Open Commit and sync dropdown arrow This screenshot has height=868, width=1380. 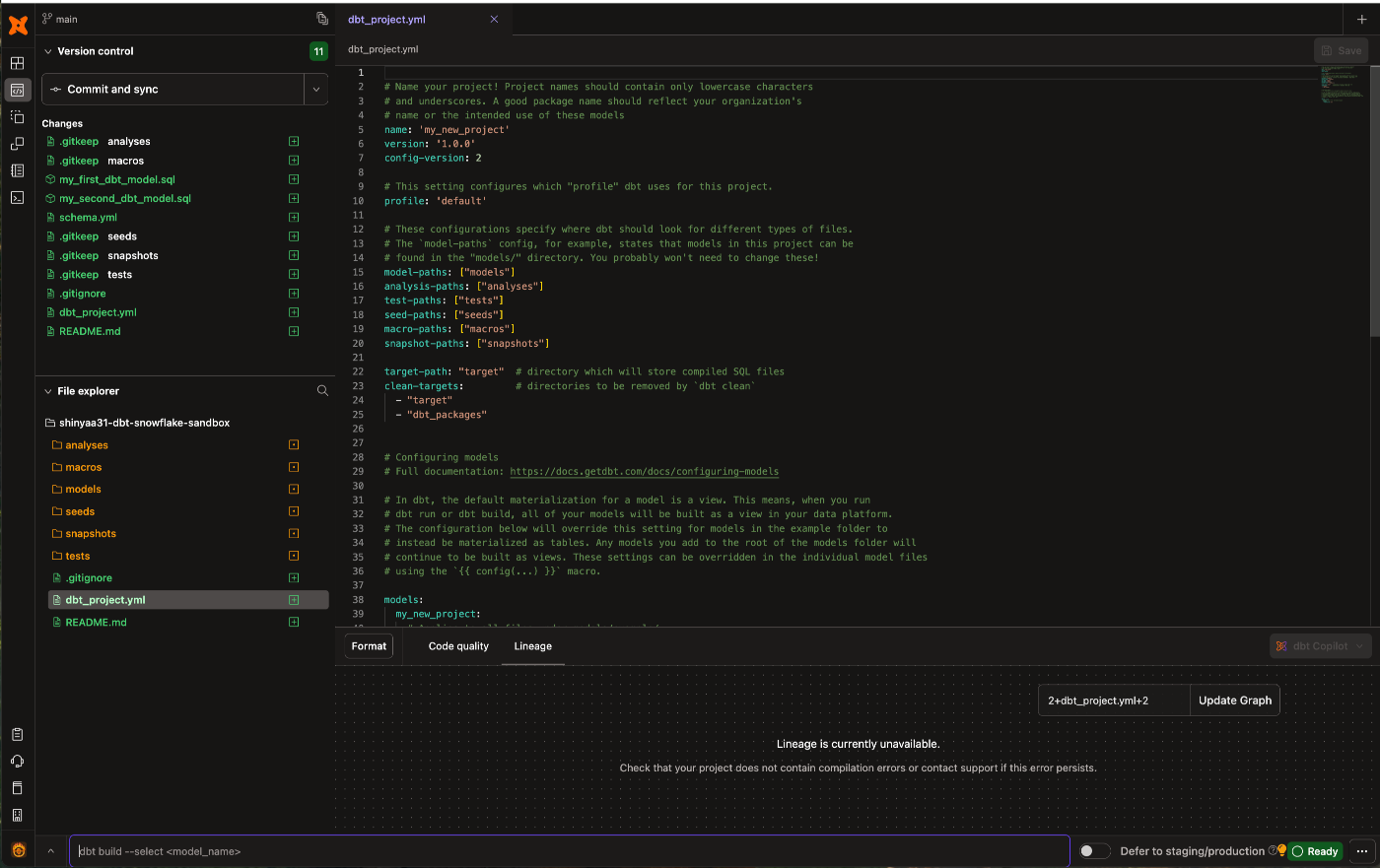click(316, 90)
